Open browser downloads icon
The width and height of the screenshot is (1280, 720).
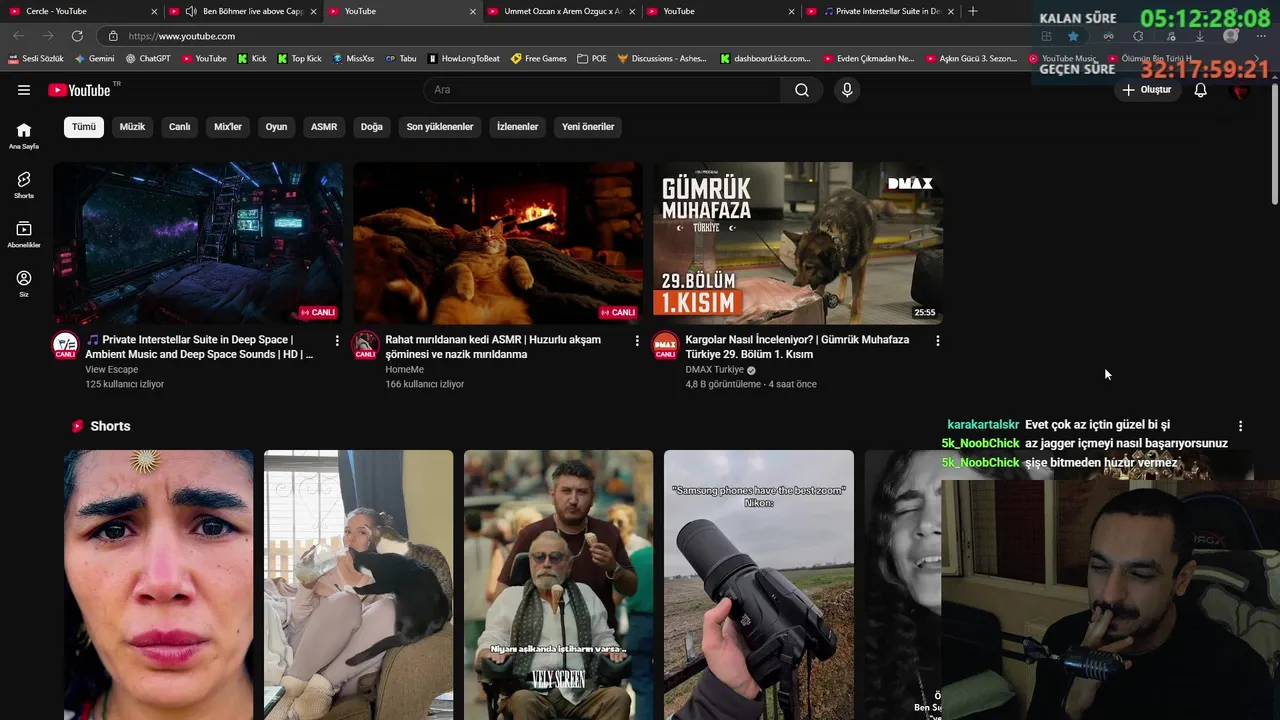tap(1200, 36)
